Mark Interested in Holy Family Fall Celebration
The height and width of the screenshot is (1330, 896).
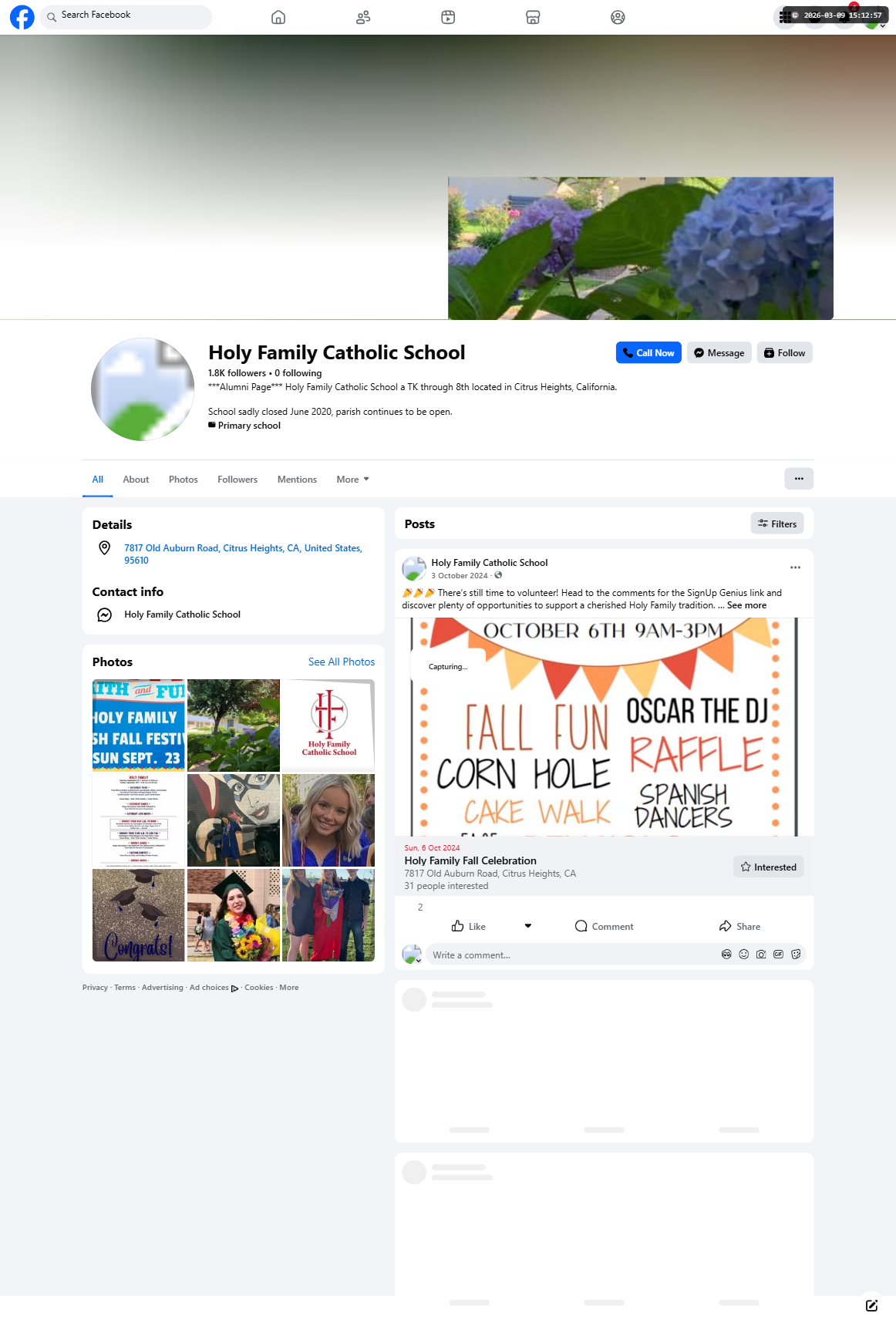pos(769,867)
